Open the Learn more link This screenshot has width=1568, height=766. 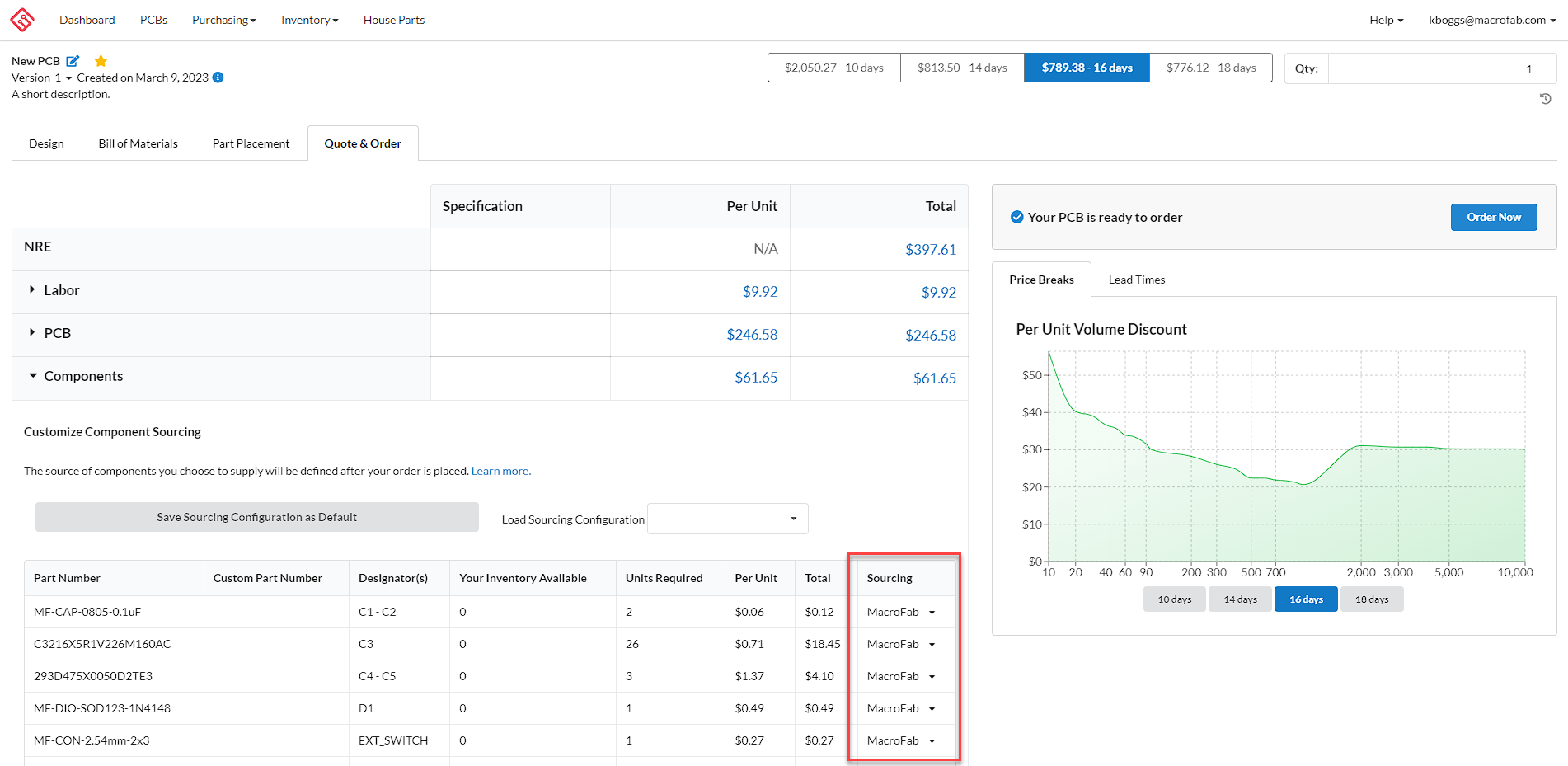(500, 471)
